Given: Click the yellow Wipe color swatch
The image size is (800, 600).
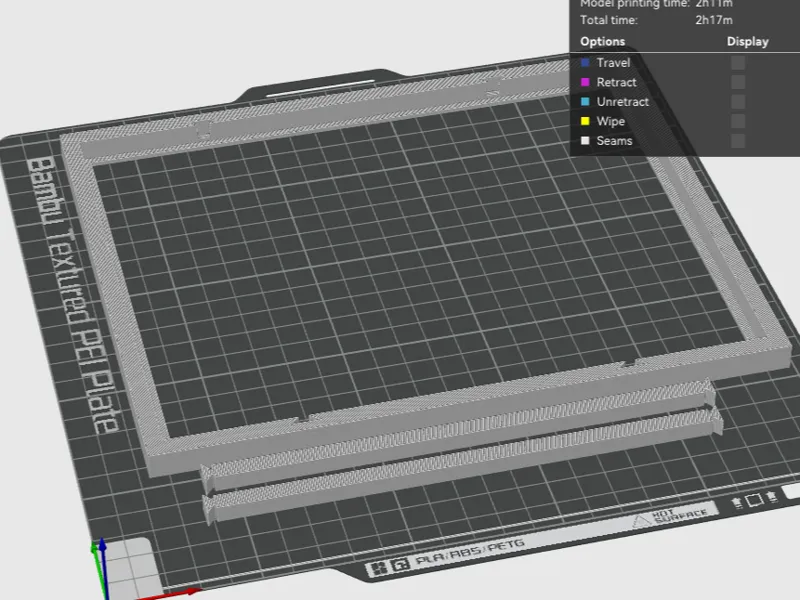Looking at the screenshot, I should 585,121.
